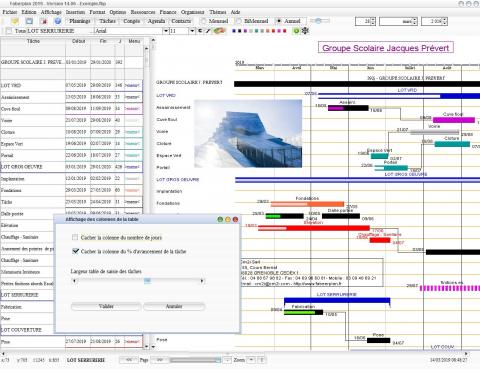Switch to the Tâches tab
The image size is (480, 369).
(107, 21)
